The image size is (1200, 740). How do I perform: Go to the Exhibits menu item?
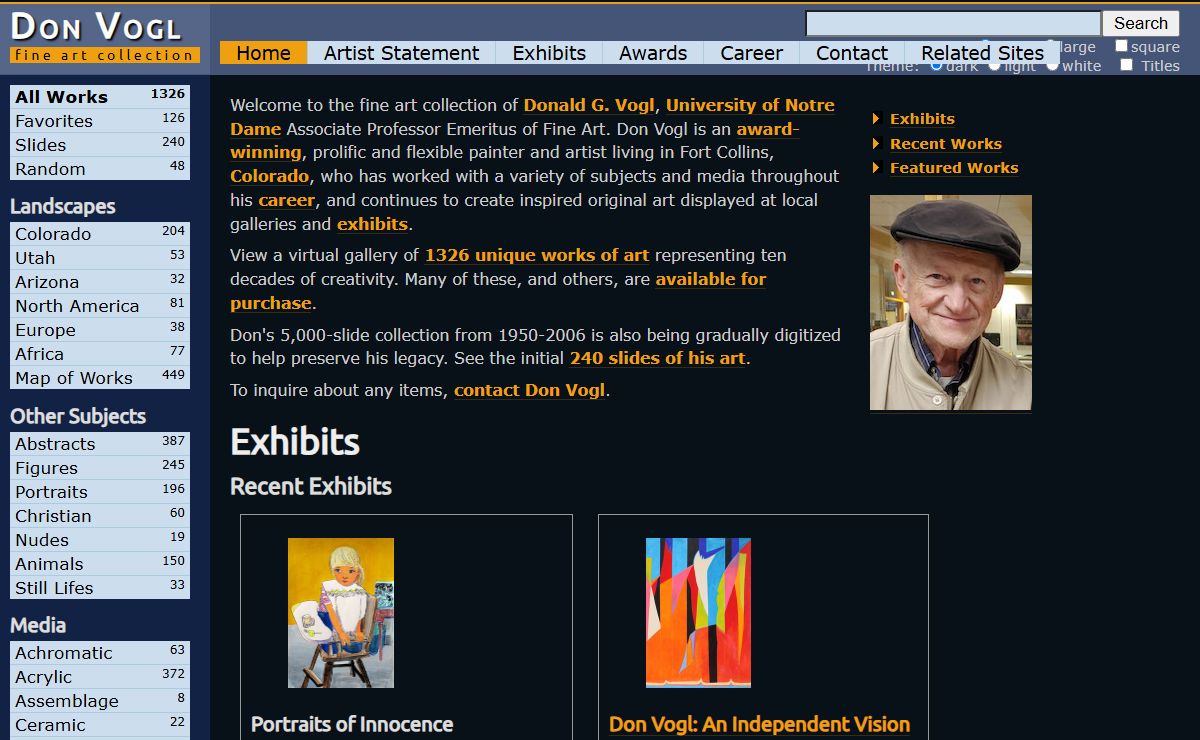click(x=549, y=53)
